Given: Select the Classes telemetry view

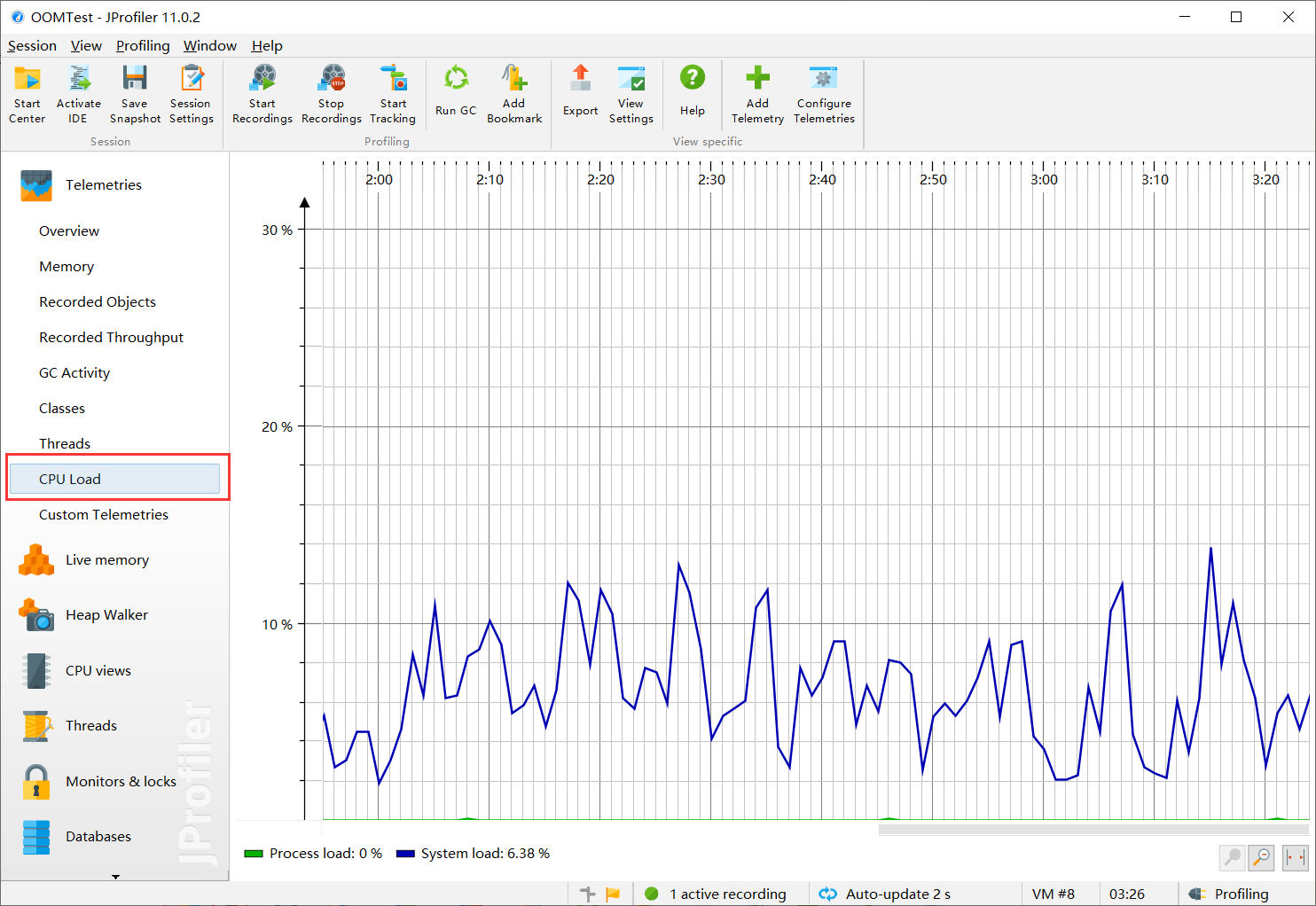Looking at the screenshot, I should 62,409.
